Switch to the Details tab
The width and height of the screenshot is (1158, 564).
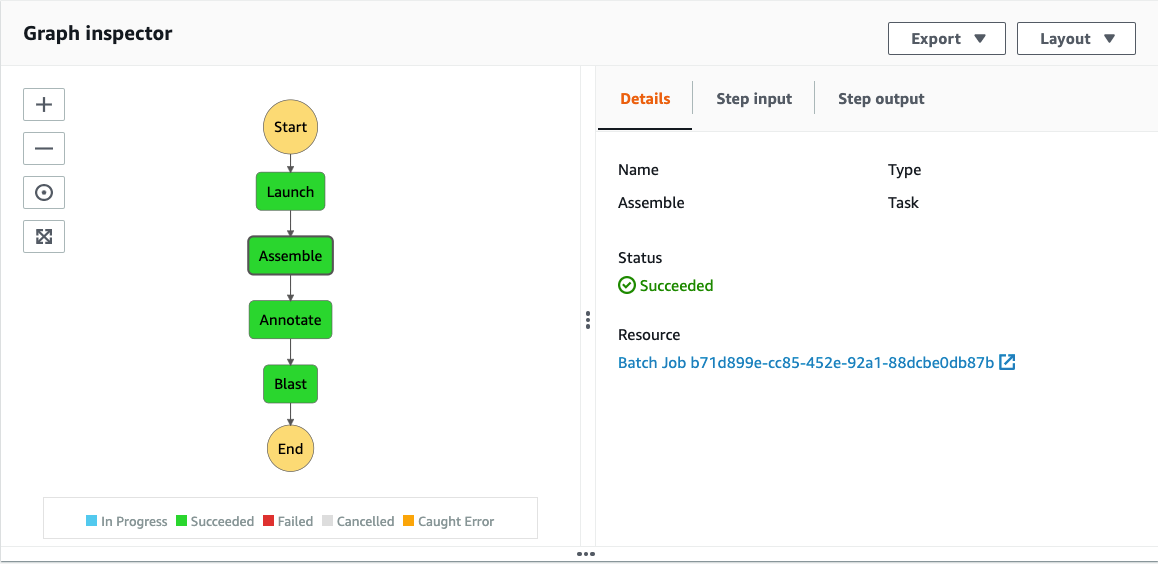click(x=645, y=99)
